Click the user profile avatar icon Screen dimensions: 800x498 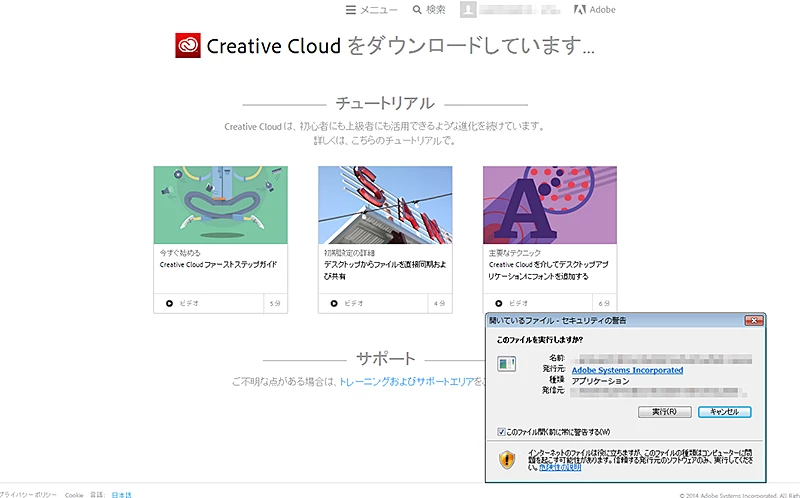pyautogui.click(x=468, y=10)
